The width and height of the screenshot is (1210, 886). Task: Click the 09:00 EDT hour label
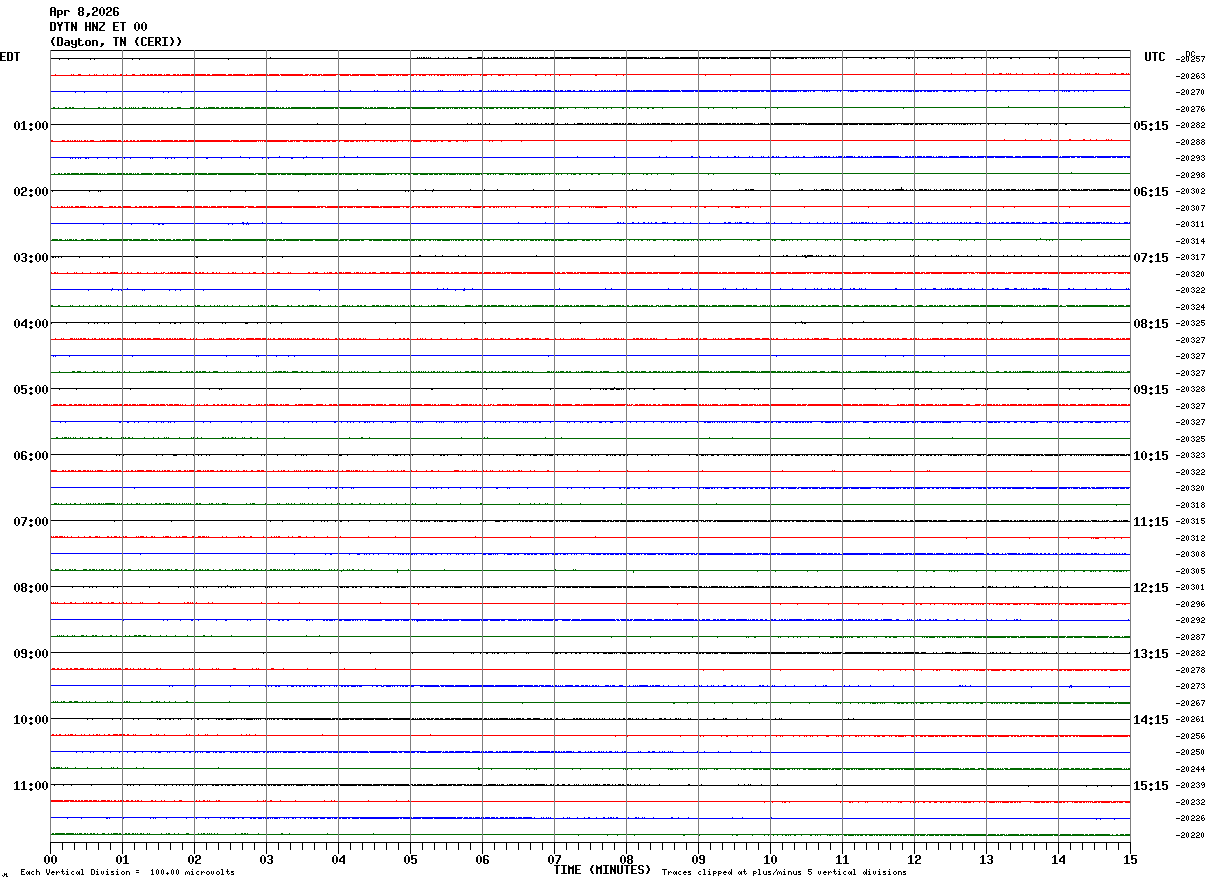coord(31,654)
